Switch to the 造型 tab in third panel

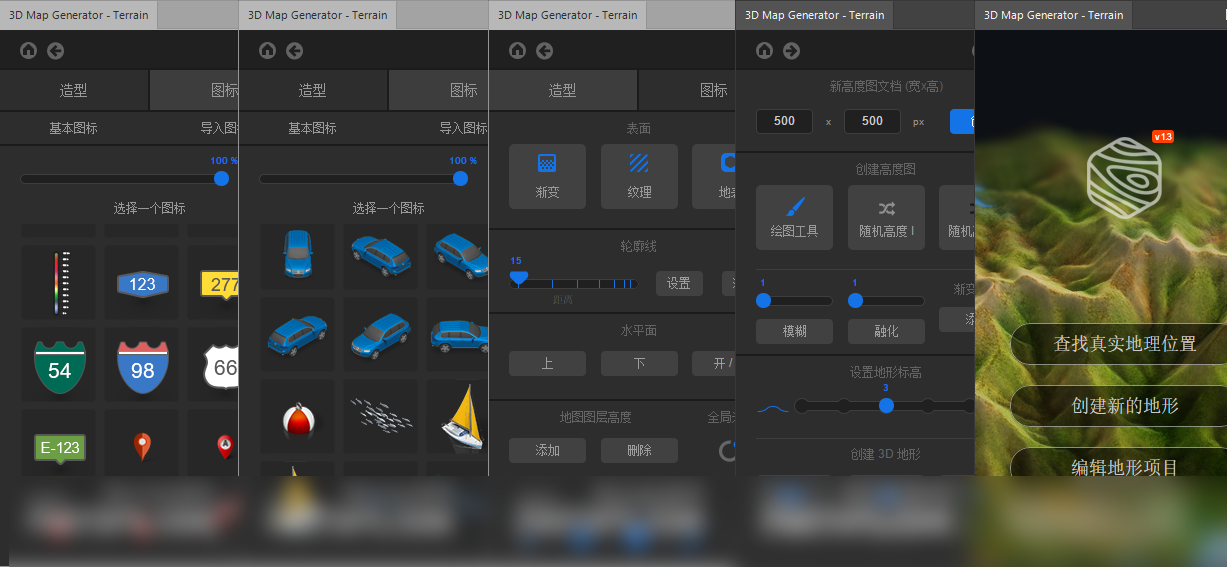pyautogui.click(x=563, y=90)
